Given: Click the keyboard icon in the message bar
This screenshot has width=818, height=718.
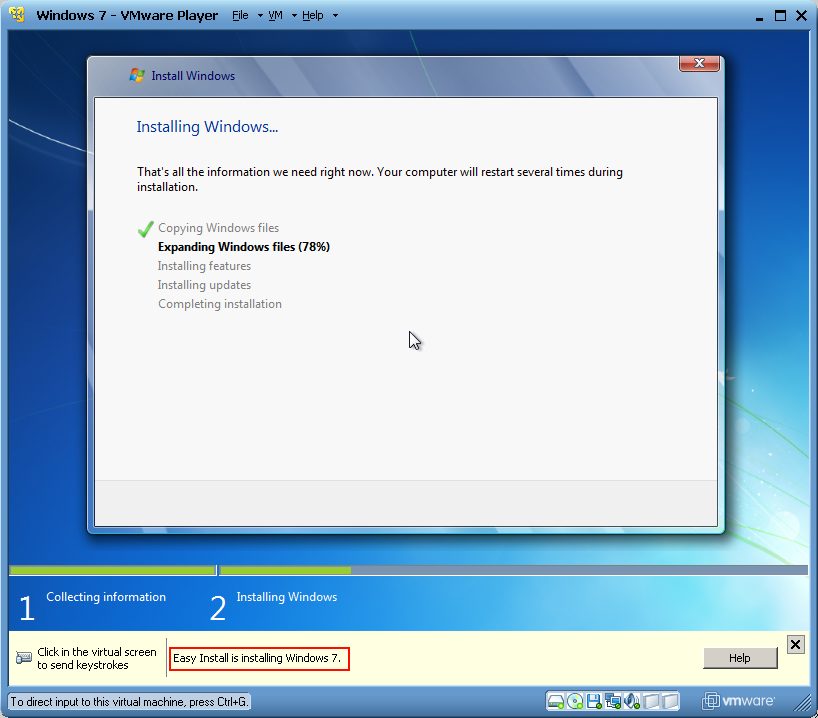Looking at the screenshot, I should [23, 657].
